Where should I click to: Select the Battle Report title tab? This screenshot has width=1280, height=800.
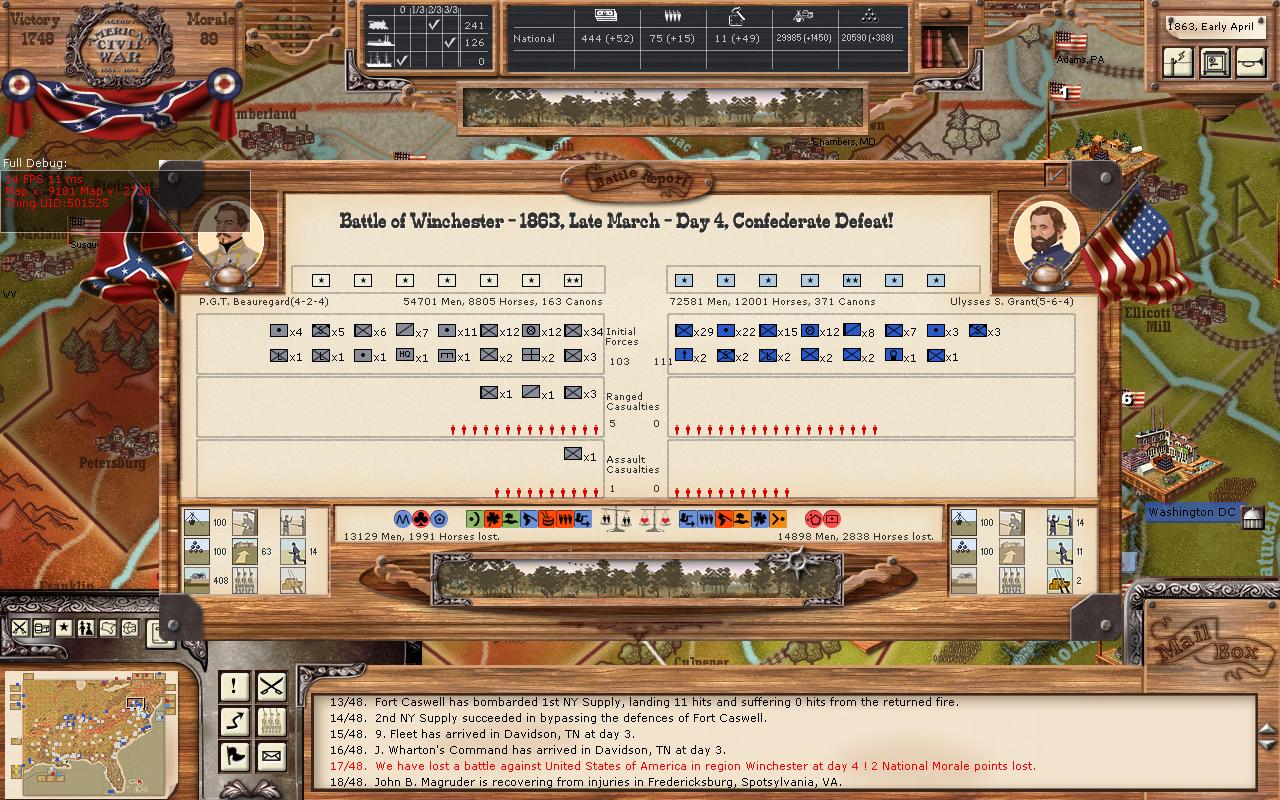coord(639,181)
